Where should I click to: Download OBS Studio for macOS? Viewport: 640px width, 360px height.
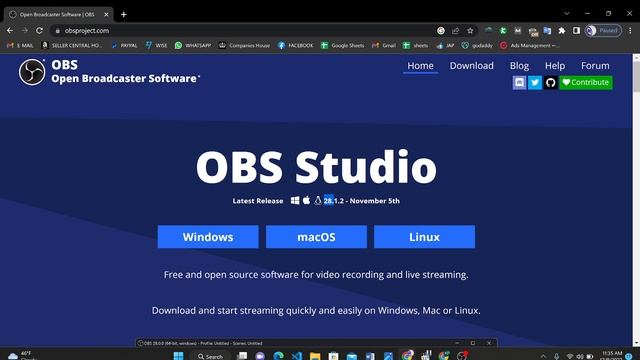(316, 237)
